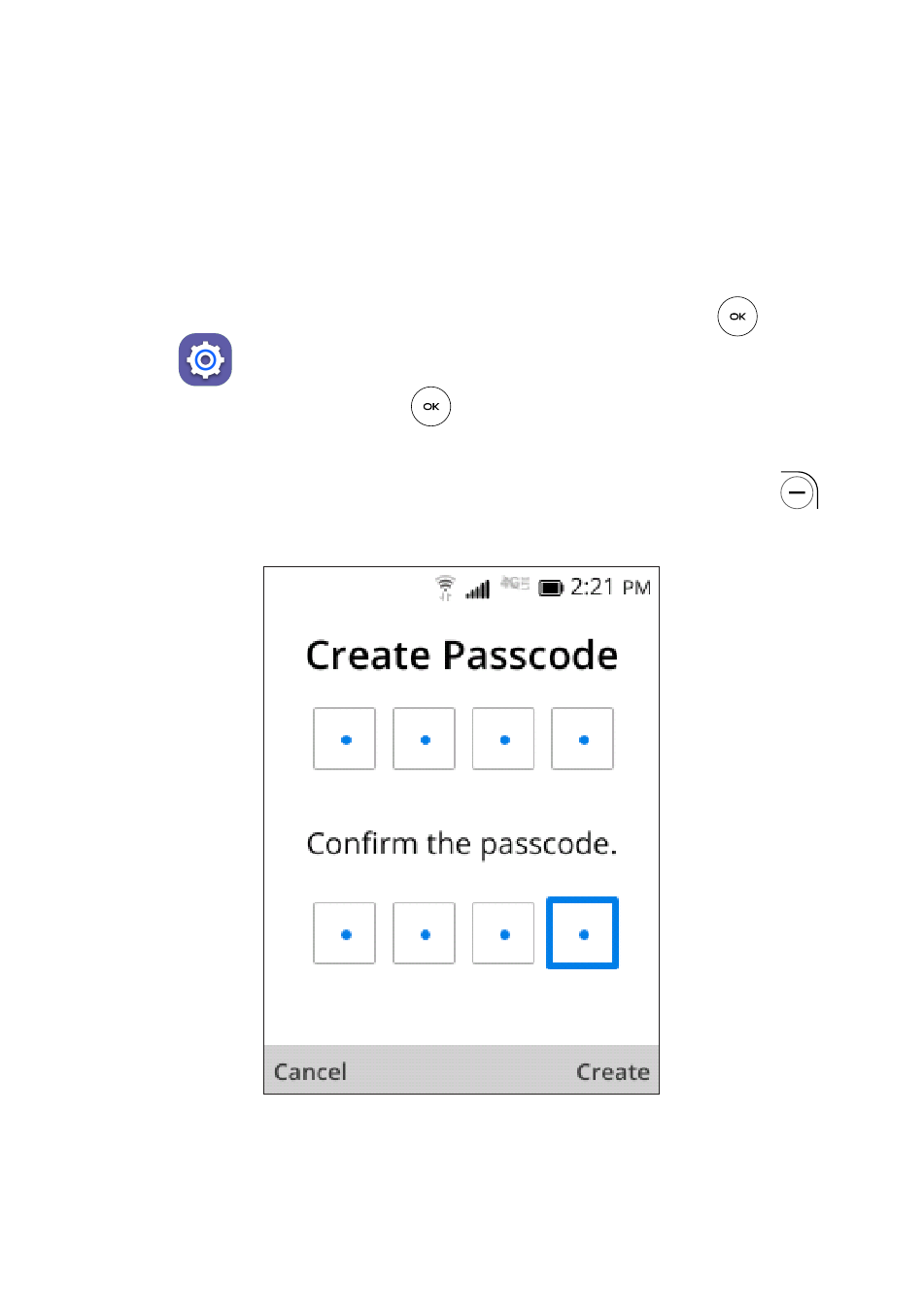Focus the first confirm passcode digit box
This screenshot has width=923, height=1316.
click(345, 933)
